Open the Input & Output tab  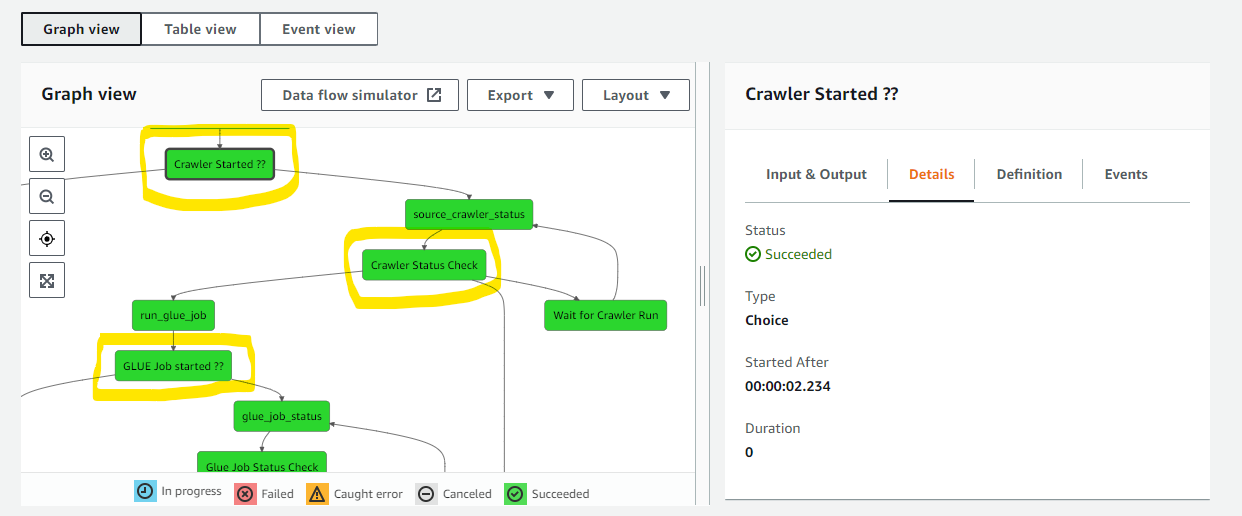(x=816, y=174)
